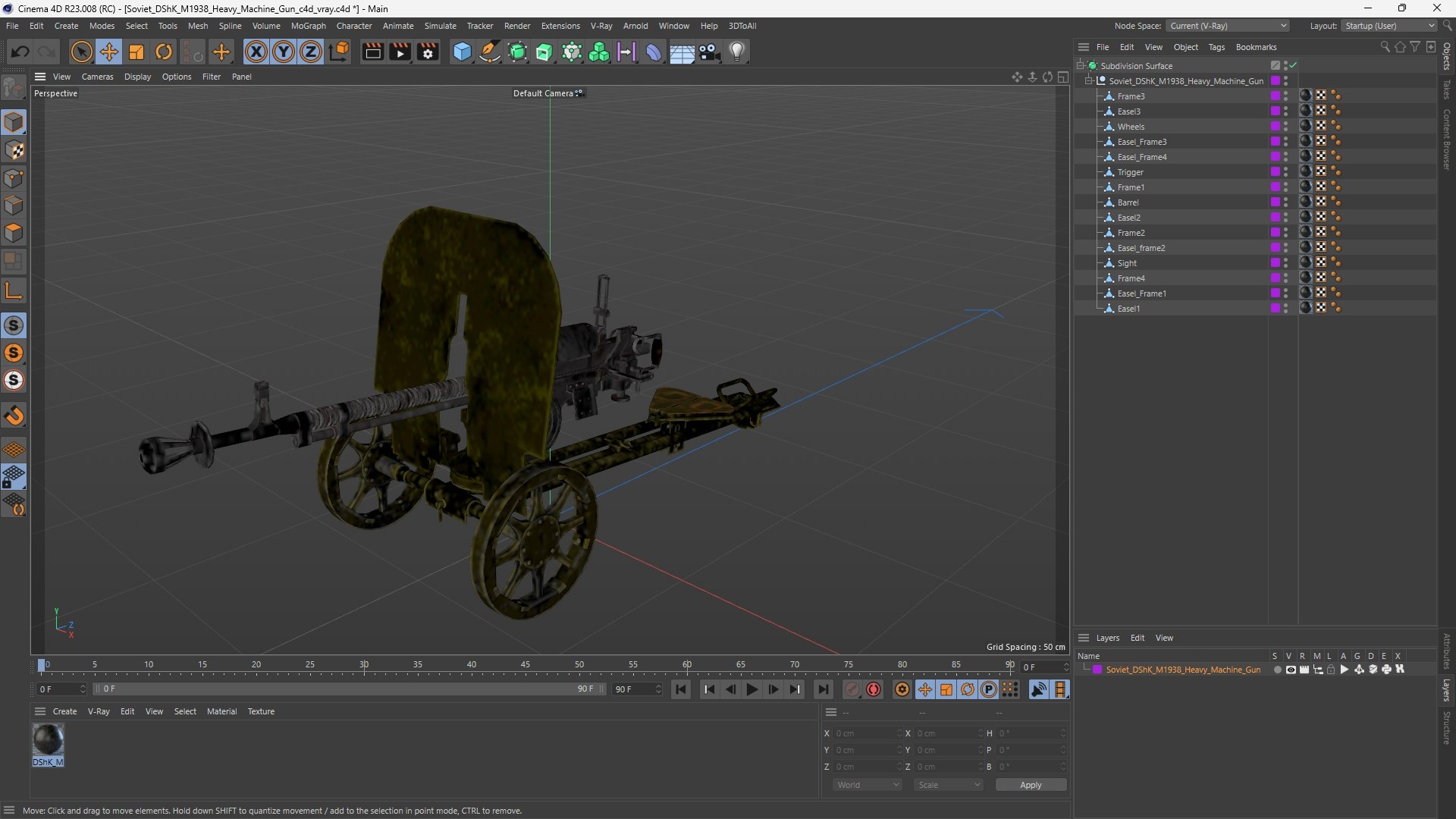Collapse Soviet_DShK_M1938_Heavy_Machine_Gun hierarchy
This screenshot has width=1456, height=819.
1089,80
